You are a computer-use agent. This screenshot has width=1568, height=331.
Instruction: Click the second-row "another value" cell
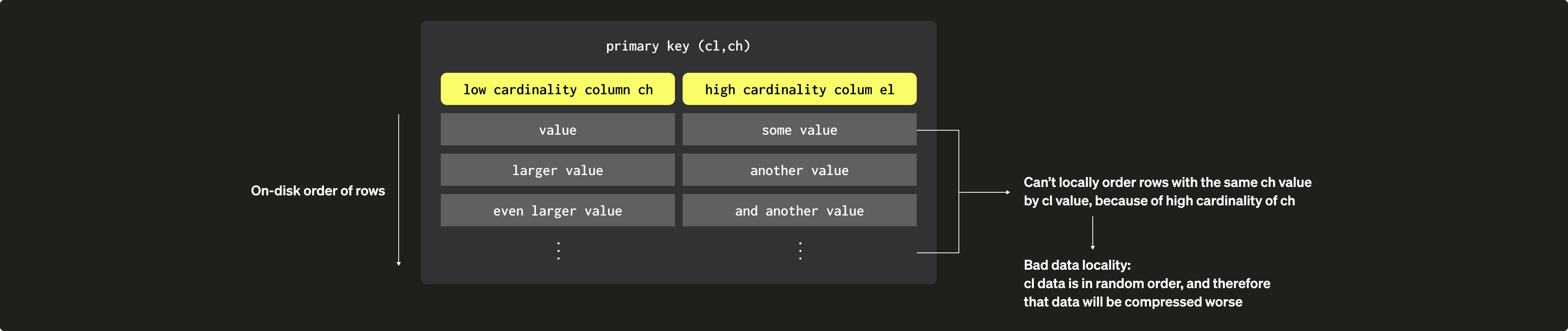click(x=799, y=170)
